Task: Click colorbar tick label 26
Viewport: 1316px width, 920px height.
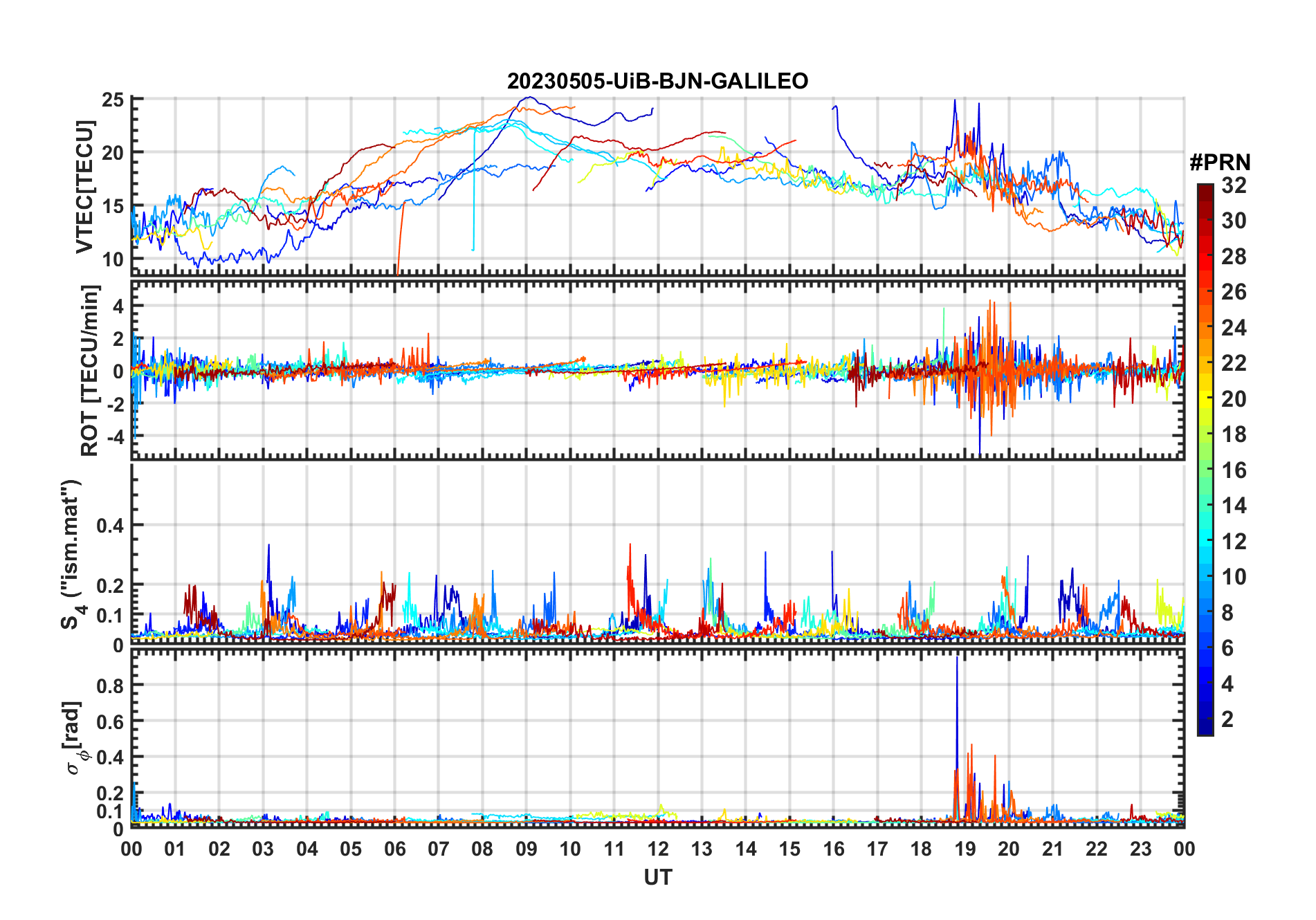Action: 1234,292
